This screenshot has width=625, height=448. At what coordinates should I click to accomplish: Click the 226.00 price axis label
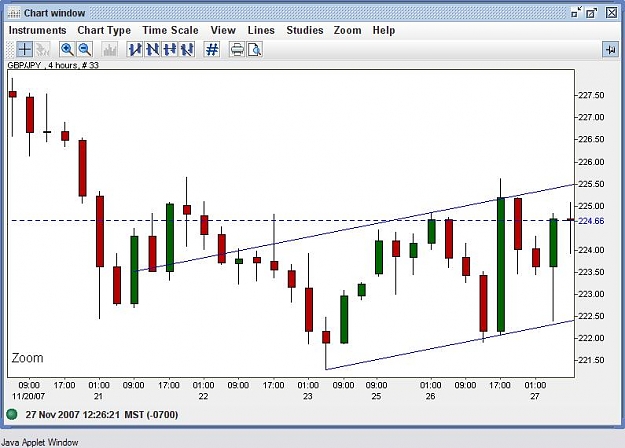(591, 162)
